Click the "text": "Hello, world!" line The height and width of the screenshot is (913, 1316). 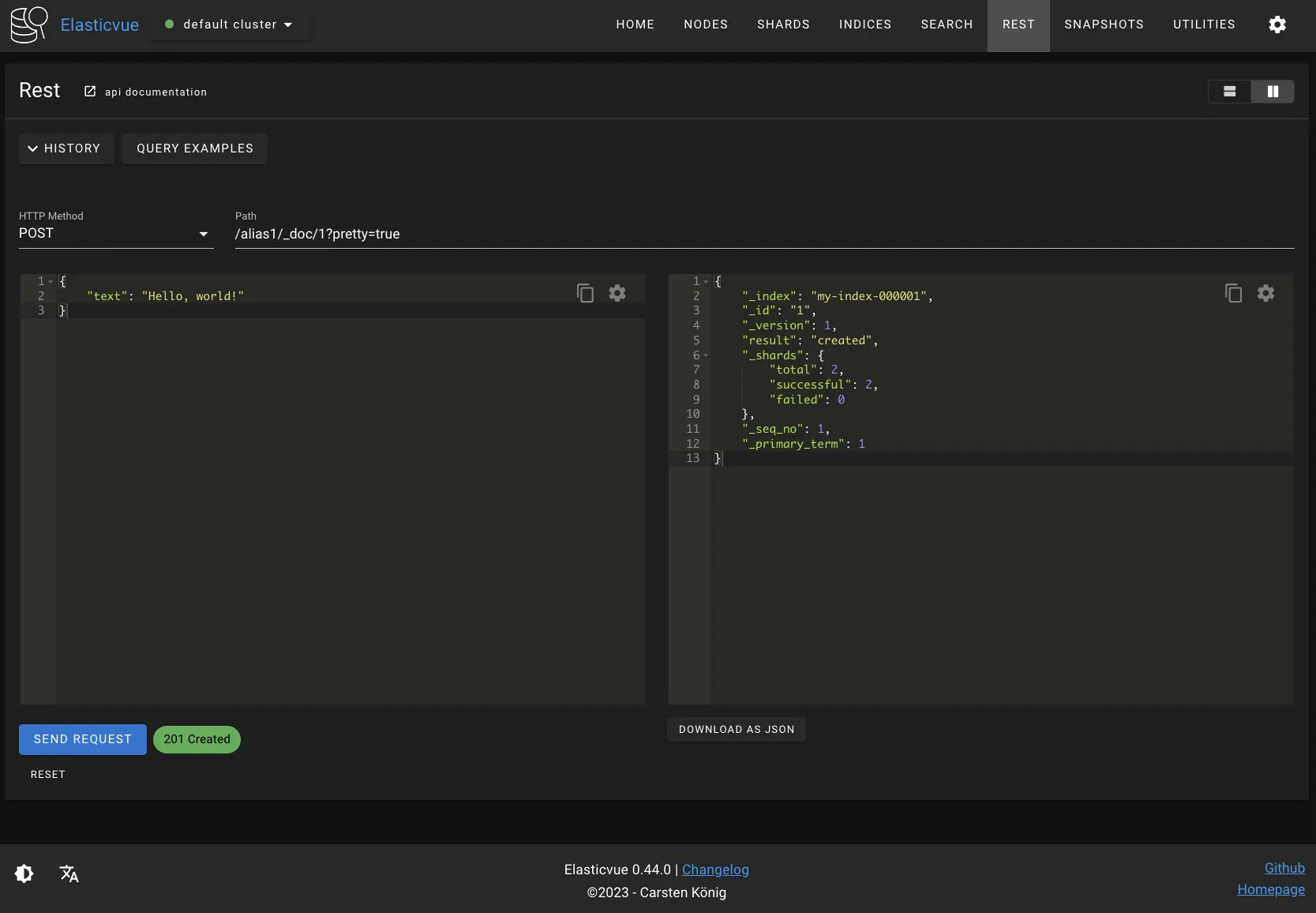coord(166,296)
